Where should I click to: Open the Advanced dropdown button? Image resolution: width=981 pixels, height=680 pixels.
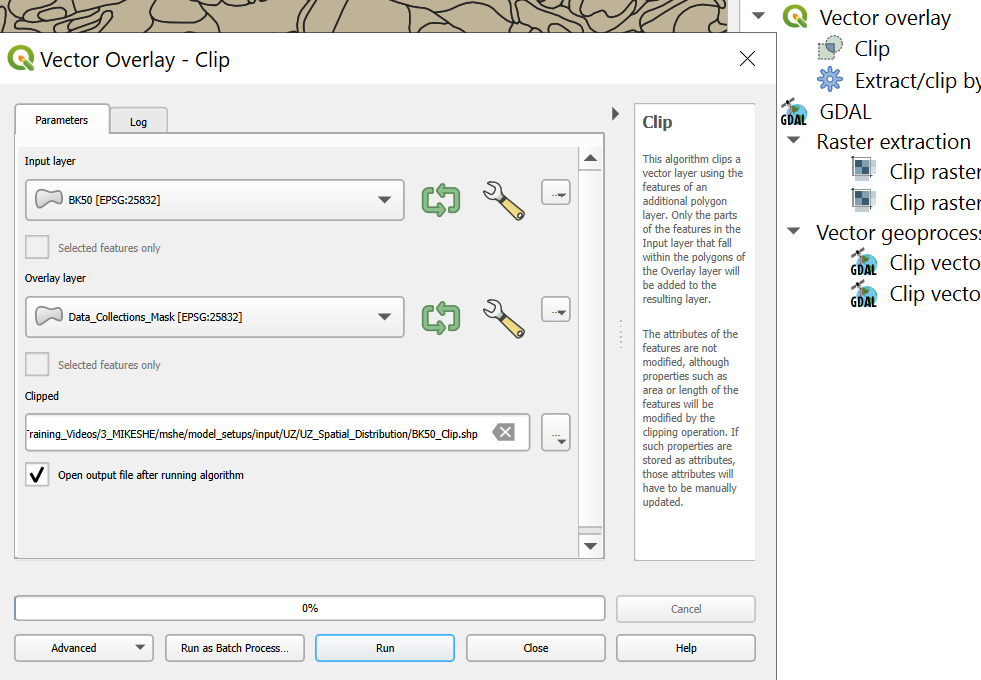coord(84,648)
